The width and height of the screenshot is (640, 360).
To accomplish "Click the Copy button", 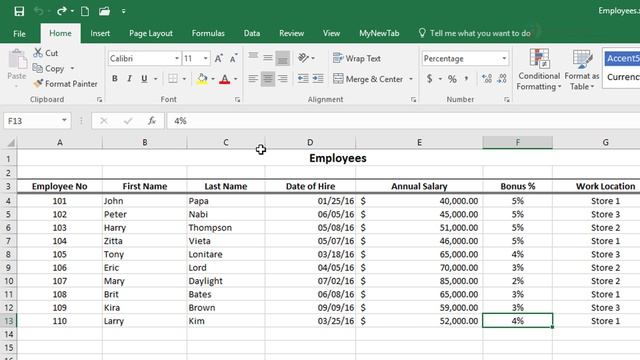I will click(49, 68).
